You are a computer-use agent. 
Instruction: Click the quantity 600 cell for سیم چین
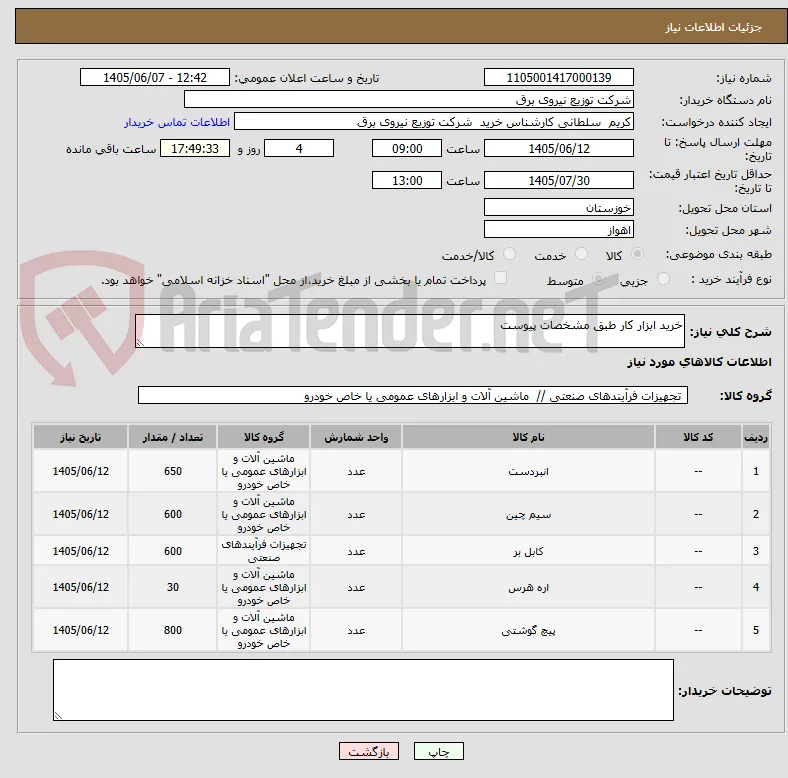point(172,515)
